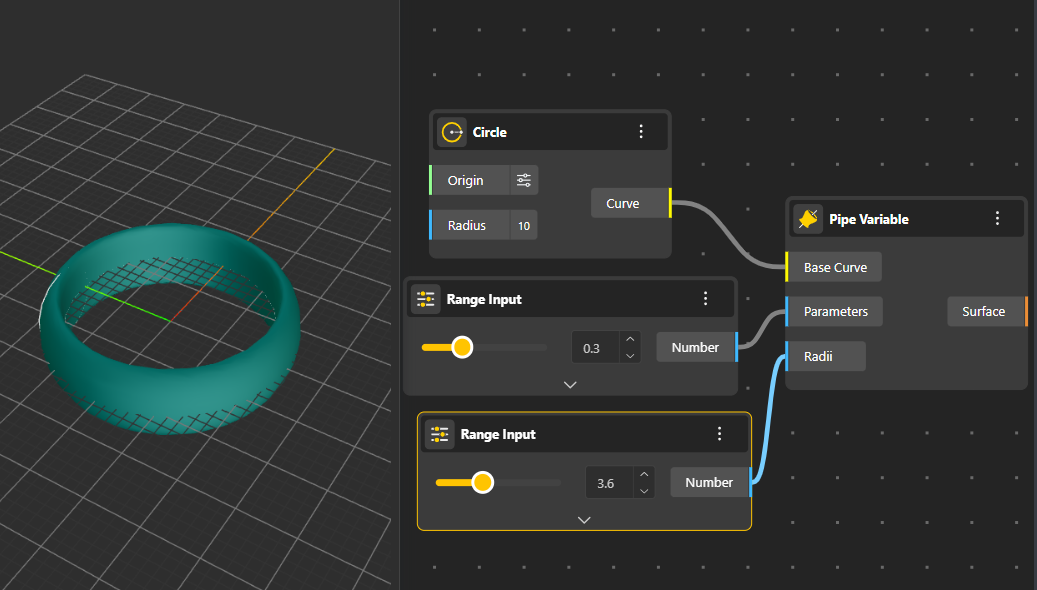
Task: Click icon of Range Input 0.3 node
Action: click(x=426, y=299)
